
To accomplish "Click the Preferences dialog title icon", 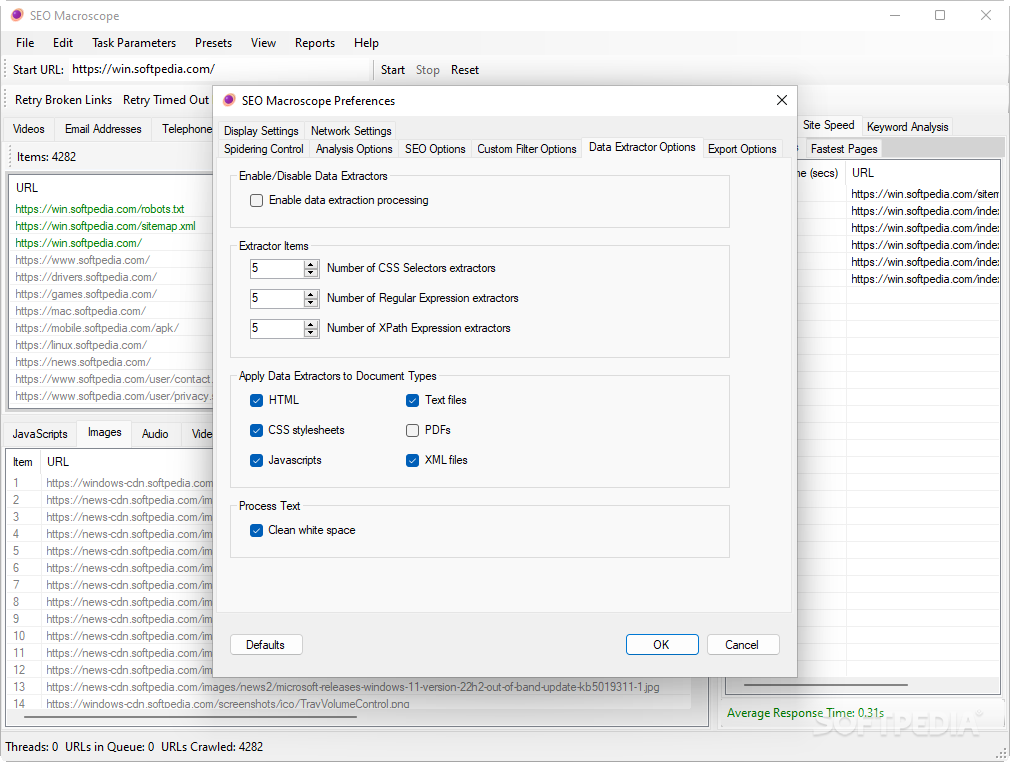I will (229, 100).
